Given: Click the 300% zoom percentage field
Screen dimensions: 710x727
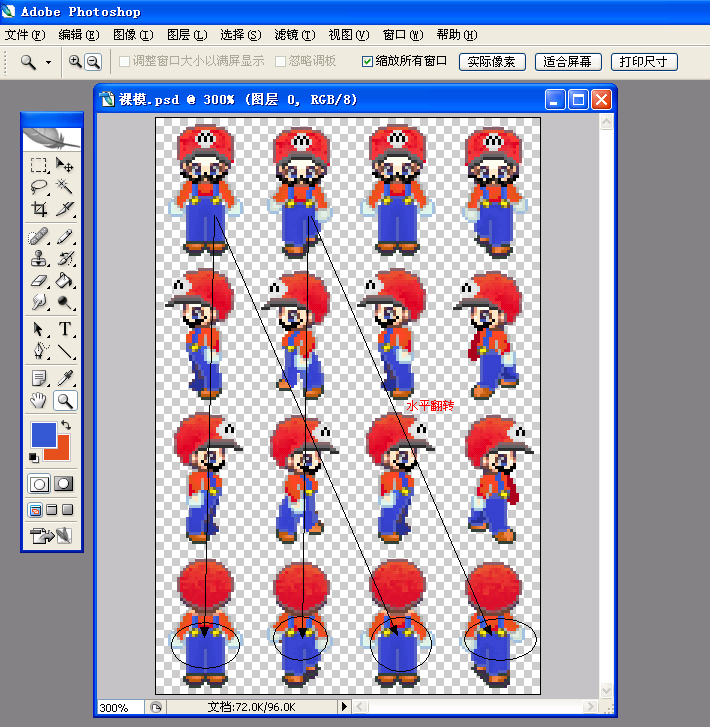Looking at the screenshot, I should click(x=120, y=708).
